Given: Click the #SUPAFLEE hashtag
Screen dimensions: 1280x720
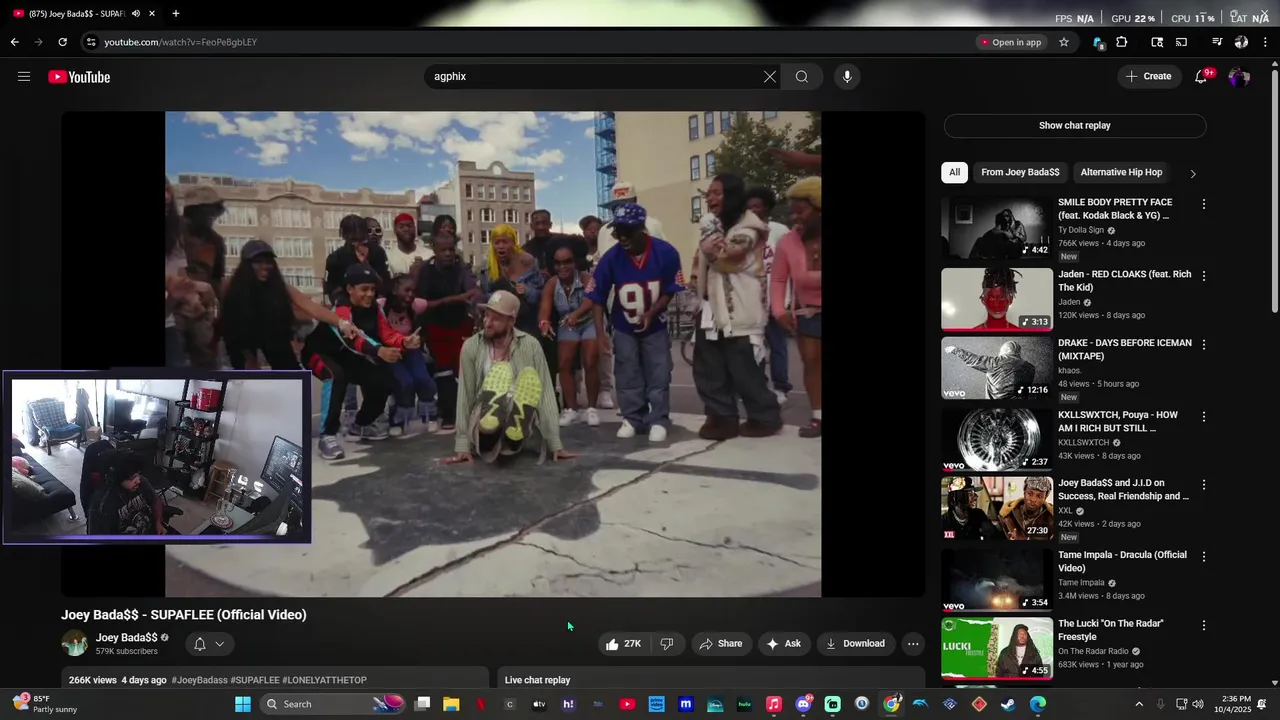Looking at the screenshot, I should (255, 680).
